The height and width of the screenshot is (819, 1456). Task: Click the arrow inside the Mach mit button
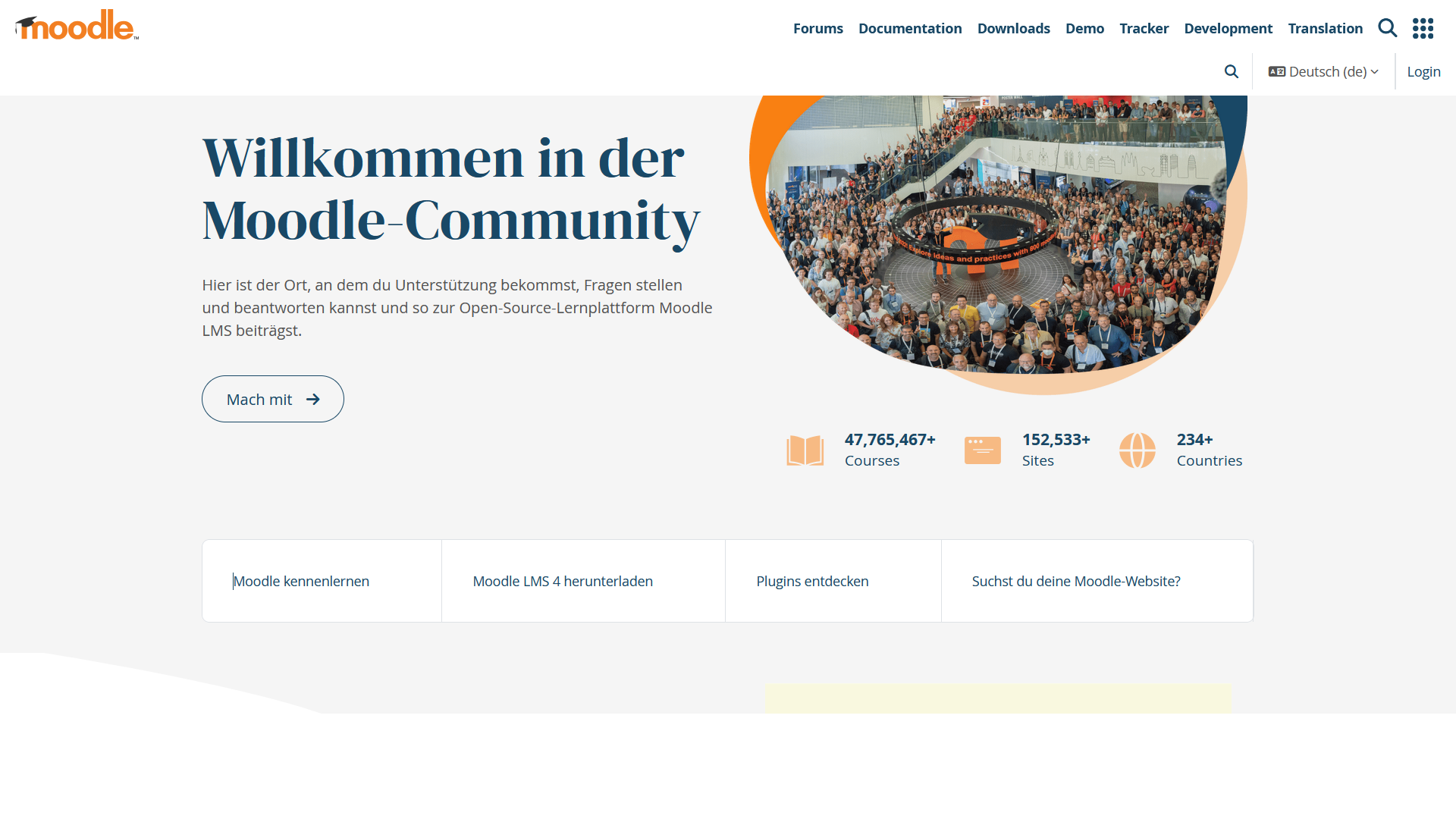pyautogui.click(x=313, y=399)
